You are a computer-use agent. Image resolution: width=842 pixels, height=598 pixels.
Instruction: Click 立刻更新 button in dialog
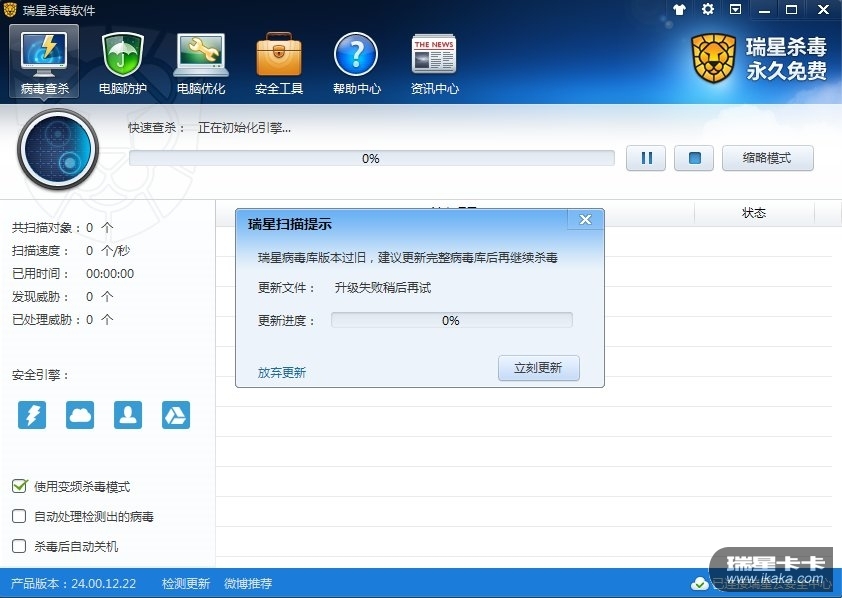[539, 368]
